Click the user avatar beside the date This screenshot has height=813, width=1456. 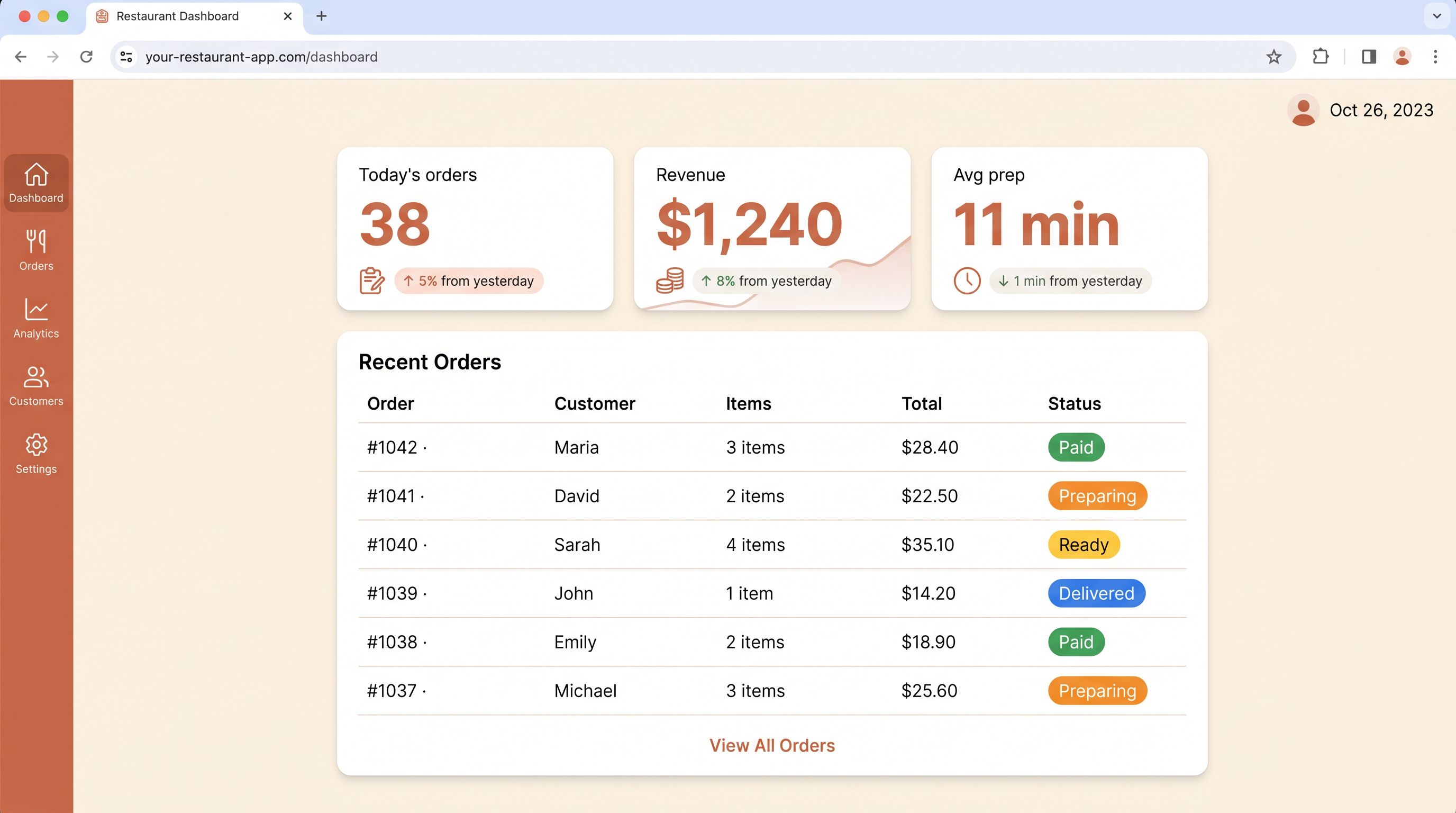1304,110
